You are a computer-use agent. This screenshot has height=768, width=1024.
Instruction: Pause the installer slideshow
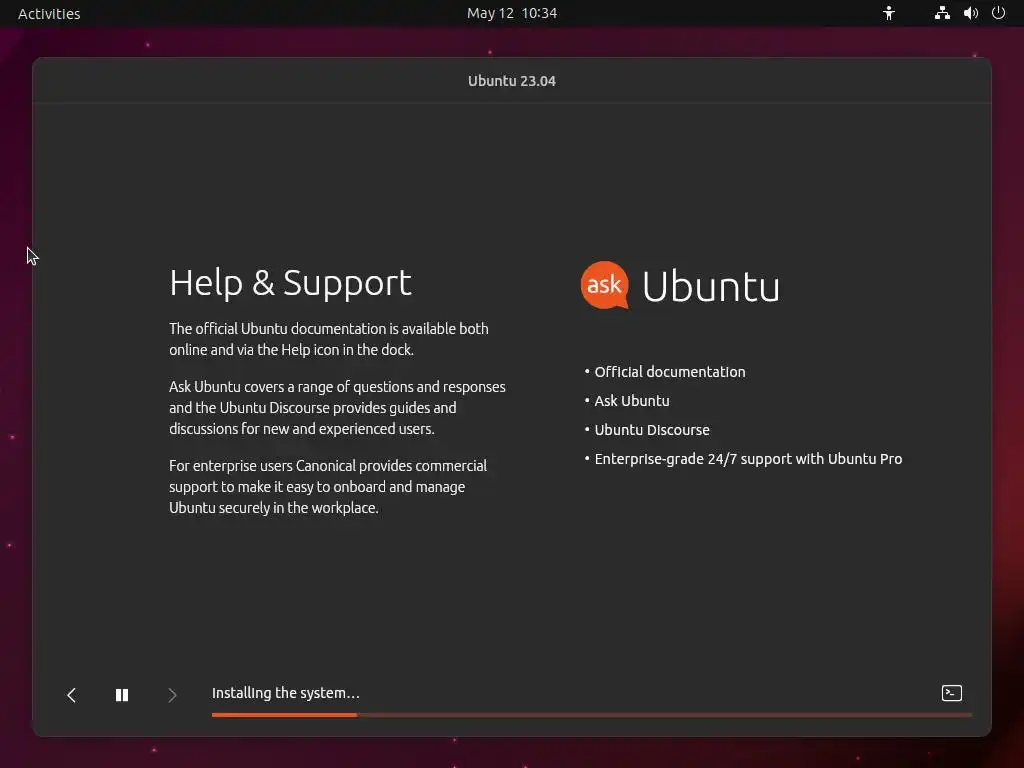[122, 695]
